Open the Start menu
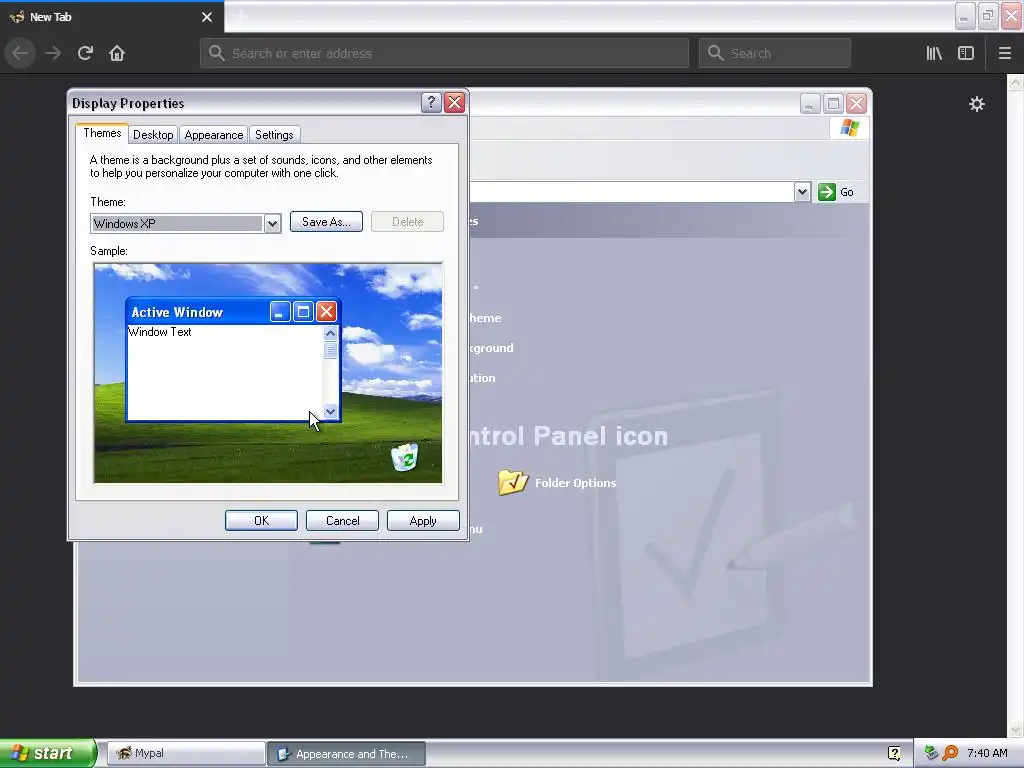This screenshot has width=1024, height=768. tap(47, 753)
